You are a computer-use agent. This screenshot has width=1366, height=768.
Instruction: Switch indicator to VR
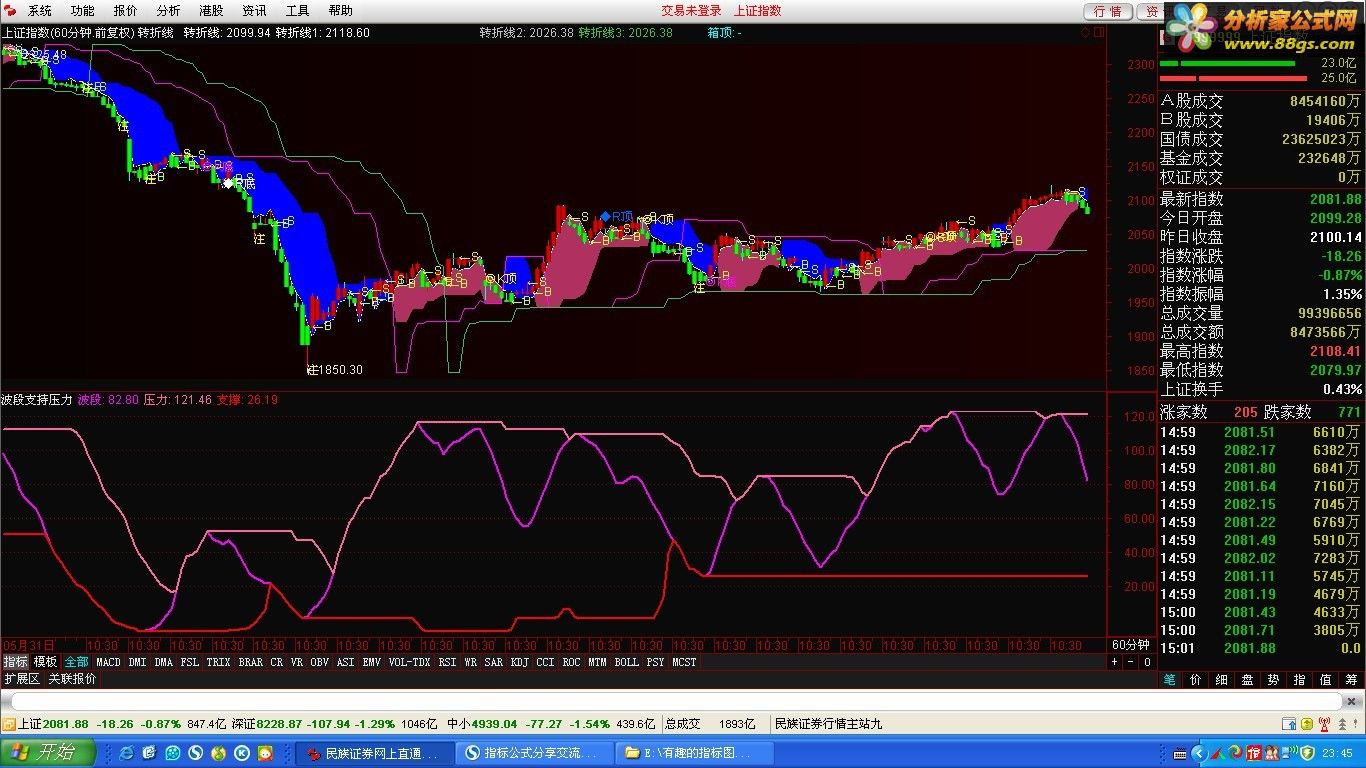(x=297, y=662)
